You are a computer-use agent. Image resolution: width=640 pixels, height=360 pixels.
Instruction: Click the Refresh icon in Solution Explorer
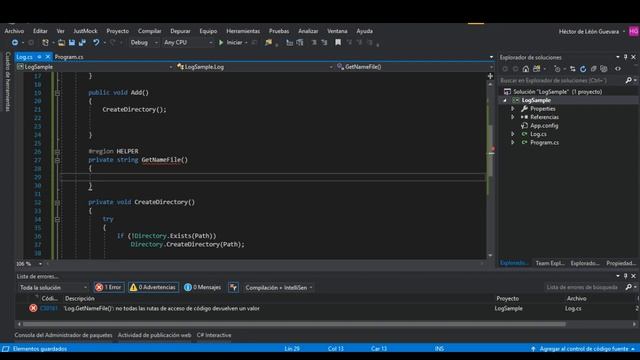[583, 69]
